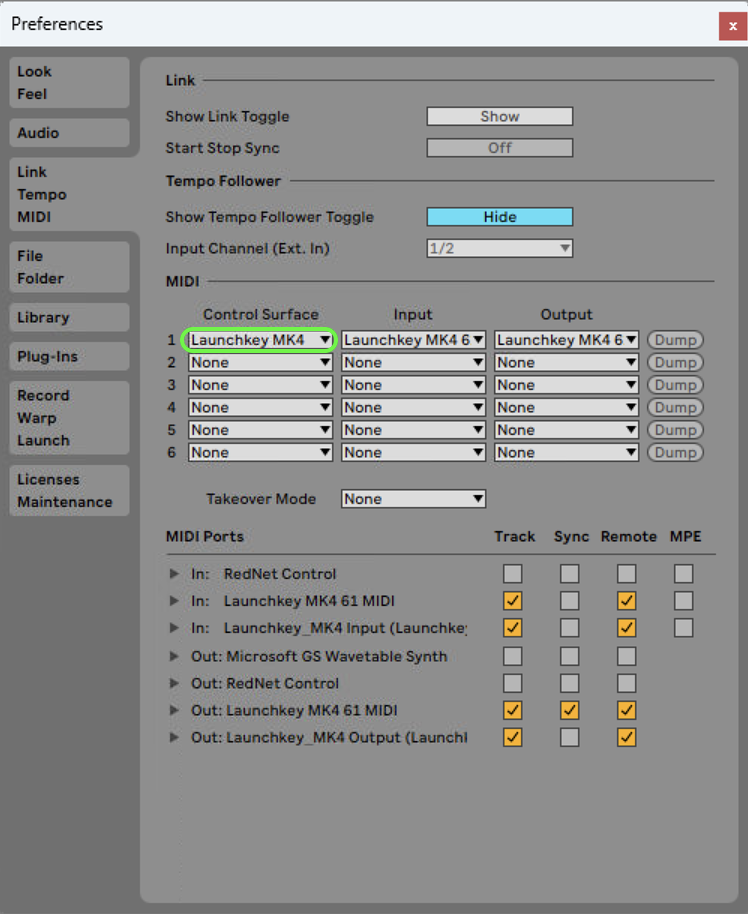Go to the Library tab

click(x=69, y=317)
